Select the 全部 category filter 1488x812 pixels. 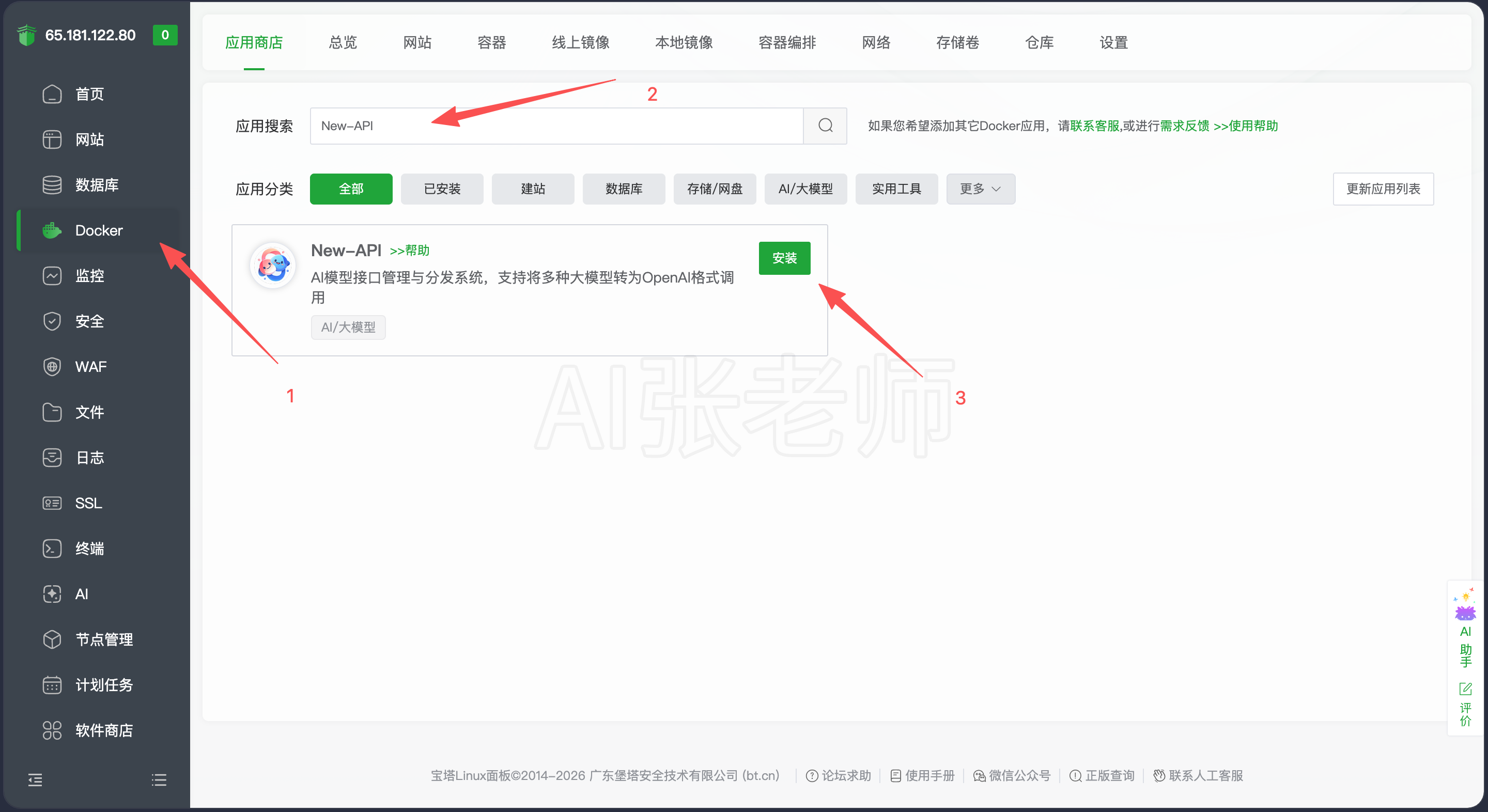[x=351, y=189]
